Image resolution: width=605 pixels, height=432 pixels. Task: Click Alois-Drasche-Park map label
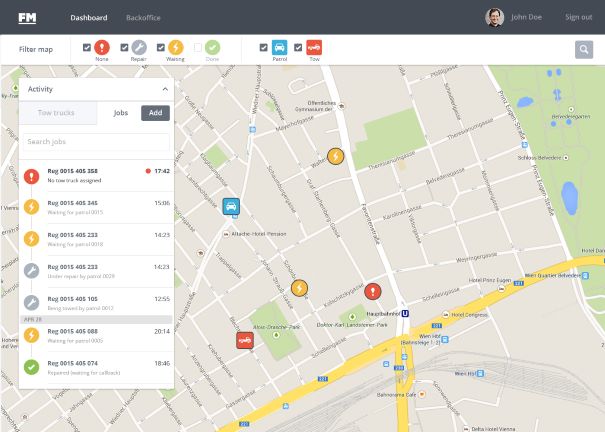coord(276,327)
